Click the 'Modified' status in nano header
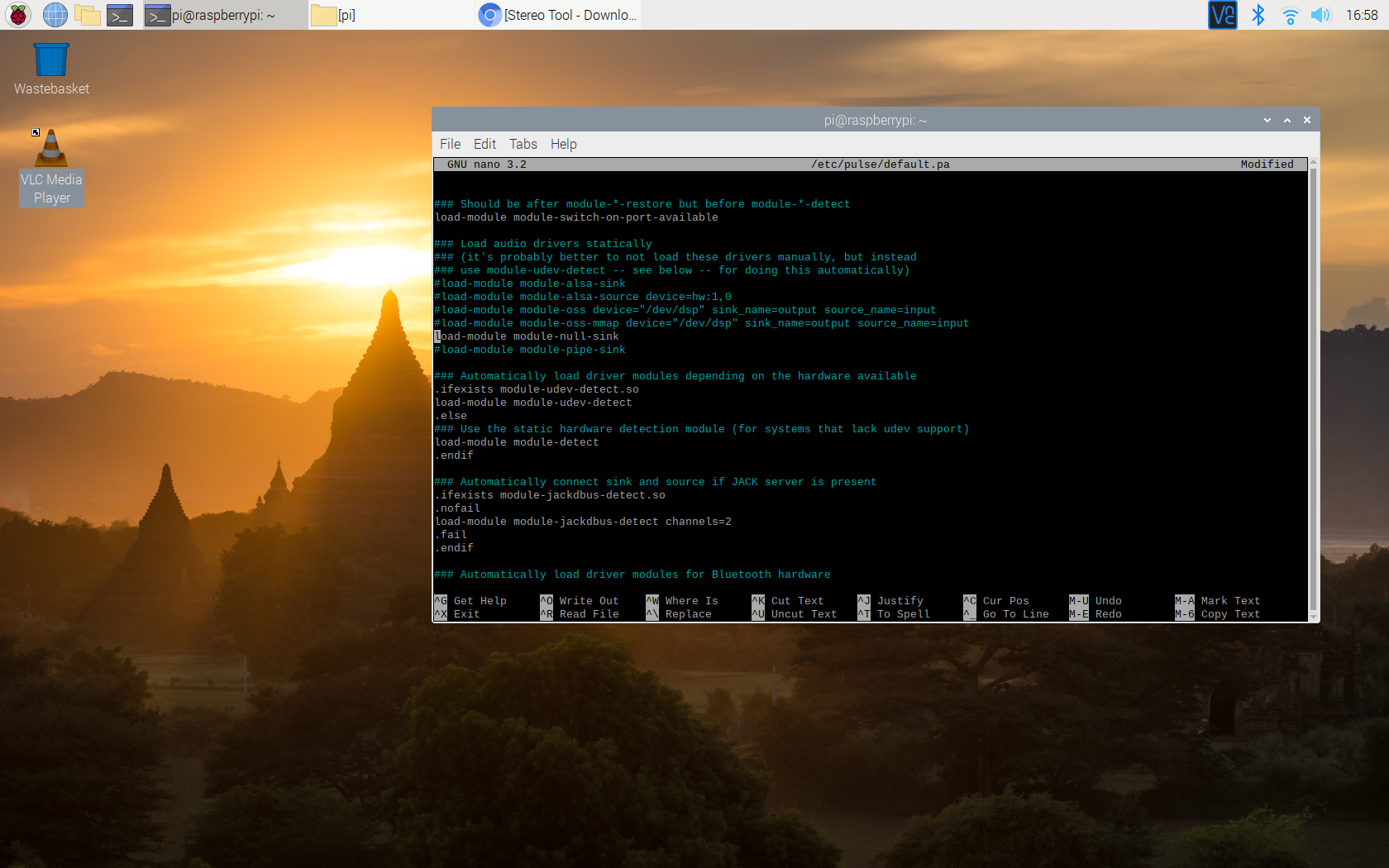 [1267, 165]
